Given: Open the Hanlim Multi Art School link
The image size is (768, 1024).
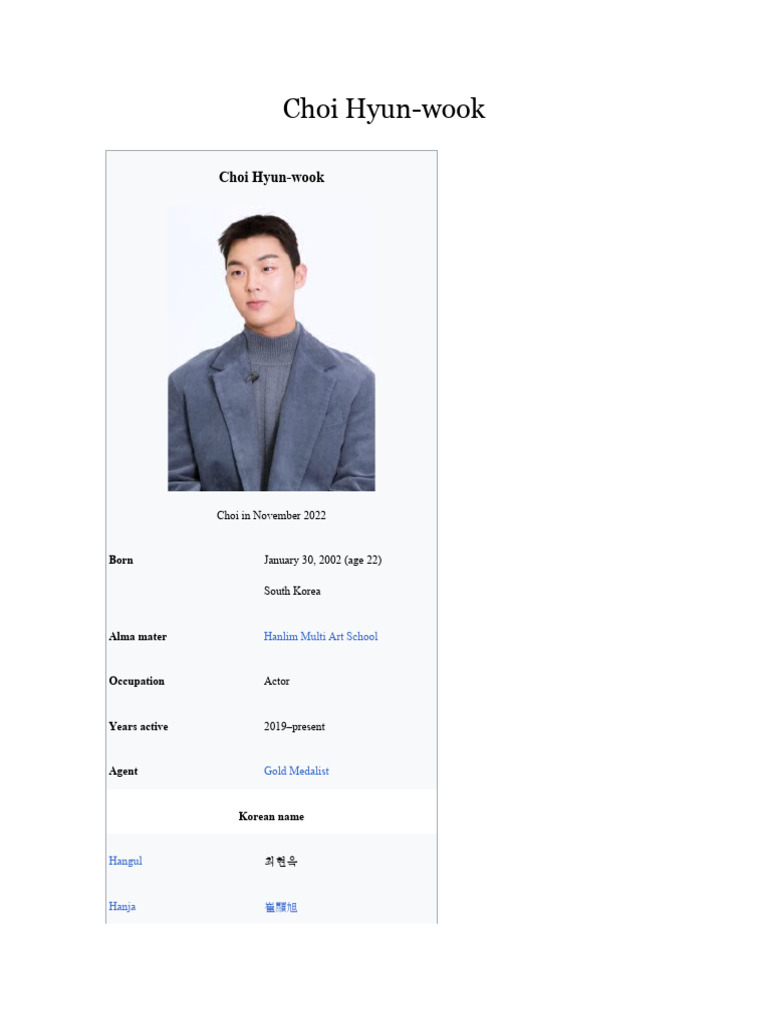Looking at the screenshot, I should pos(321,636).
